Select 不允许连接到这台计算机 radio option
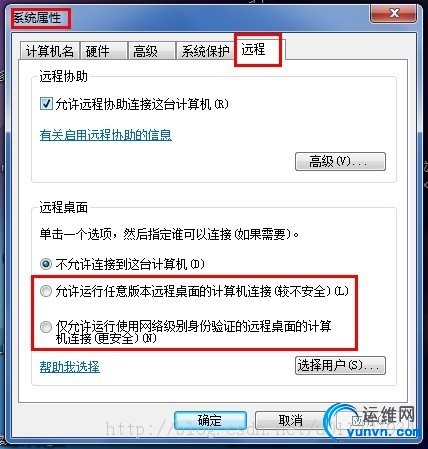This screenshot has height=449, width=428. (46, 264)
